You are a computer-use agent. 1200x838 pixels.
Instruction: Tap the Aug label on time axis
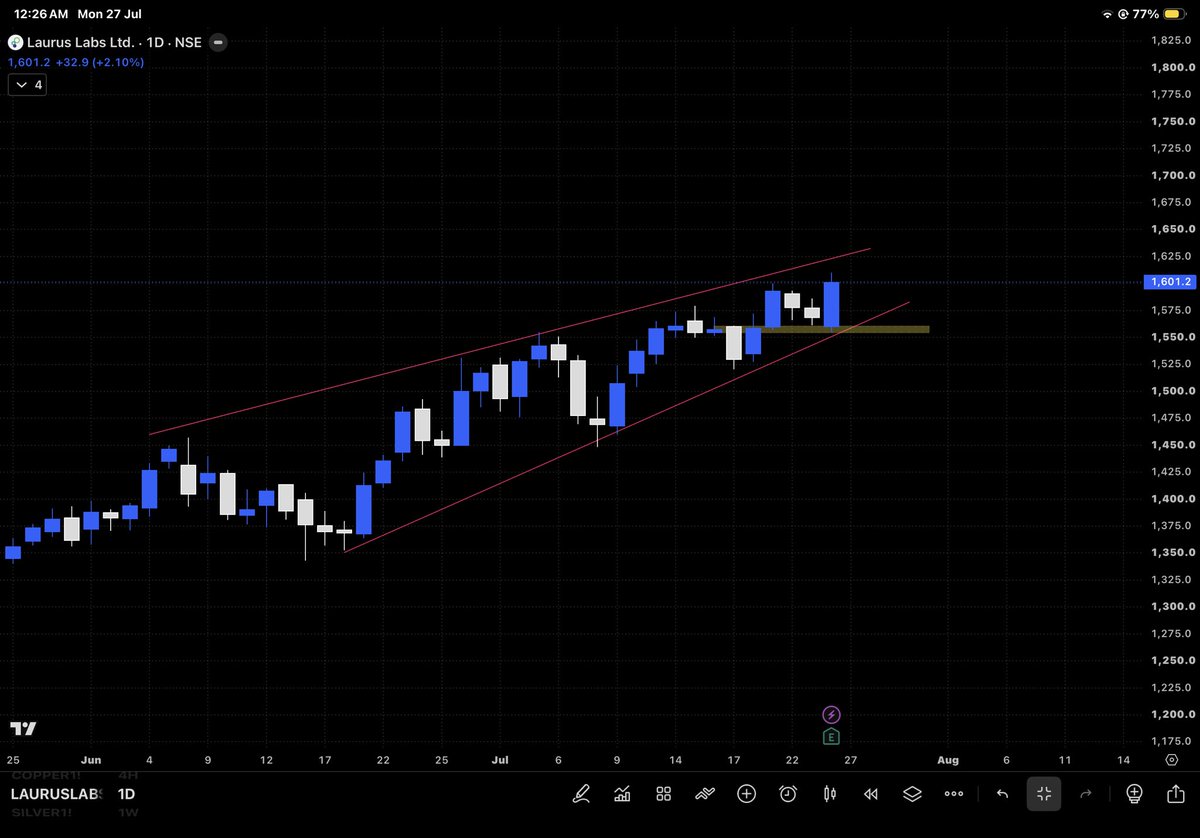[x=948, y=760]
